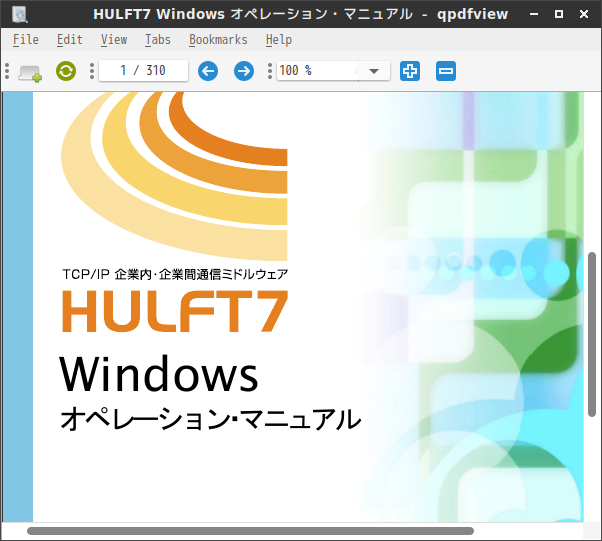Open the Help menu
This screenshot has width=602, height=541.
(x=279, y=40)
